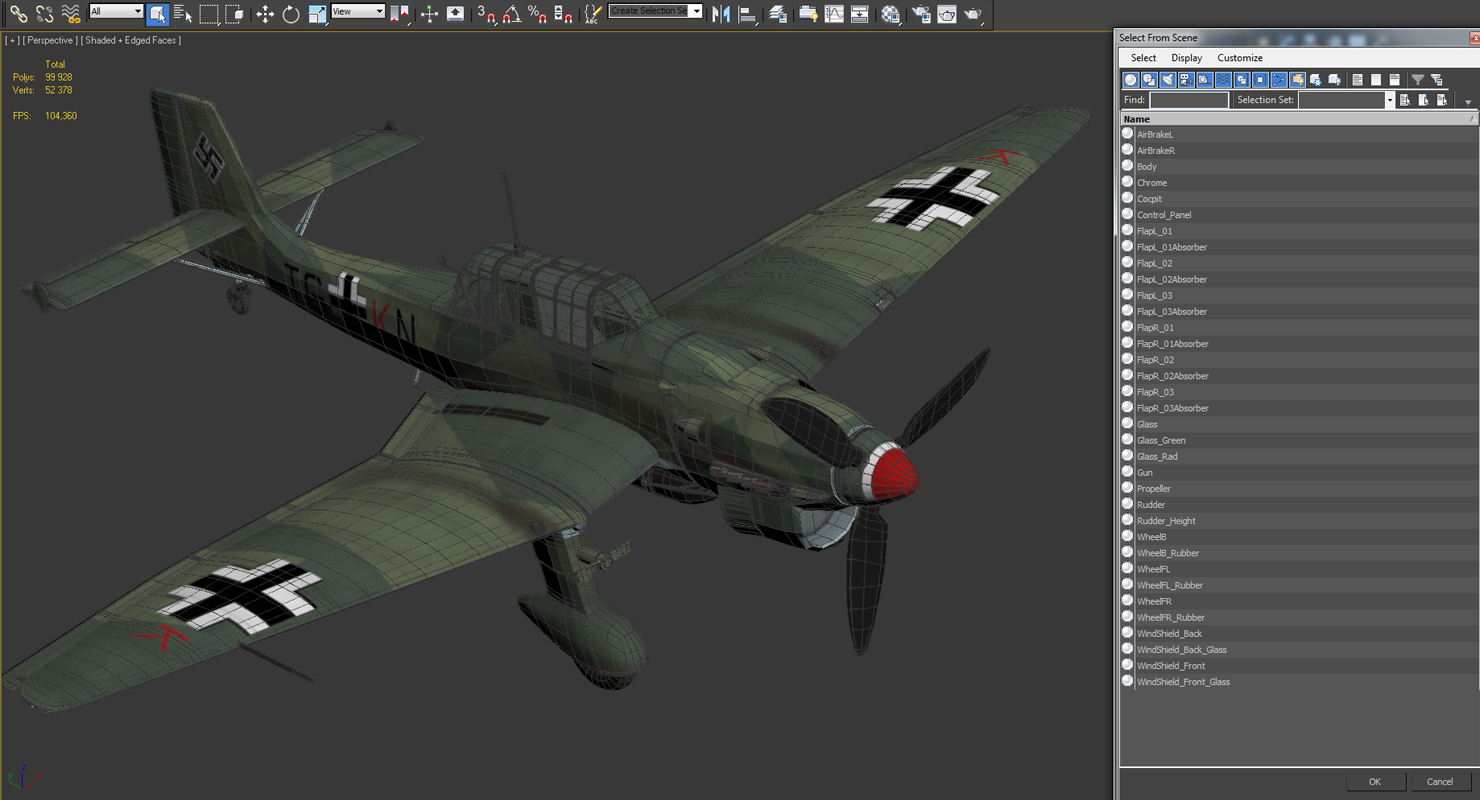Click the Invert Selection icon in Select From Scene
Screen dimensions: 1480x800
pos(1395,80)
